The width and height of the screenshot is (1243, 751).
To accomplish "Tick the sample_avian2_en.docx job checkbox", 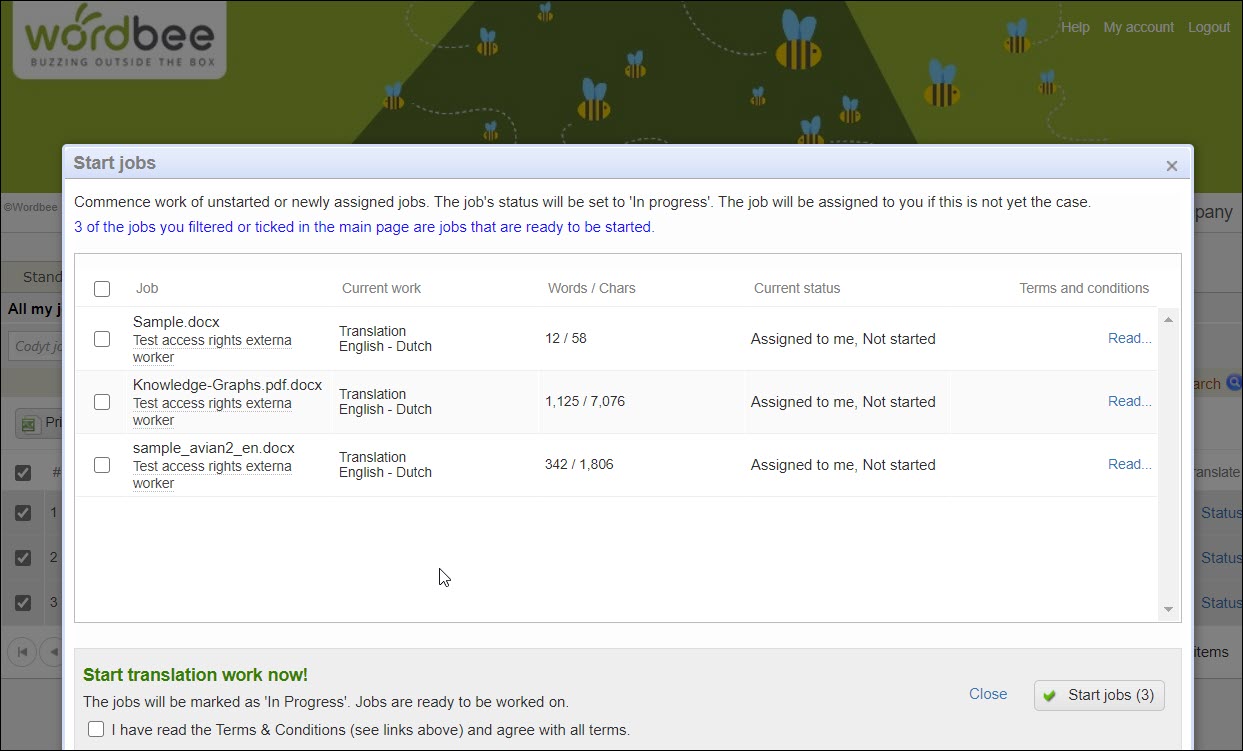I will click(102, 465).
